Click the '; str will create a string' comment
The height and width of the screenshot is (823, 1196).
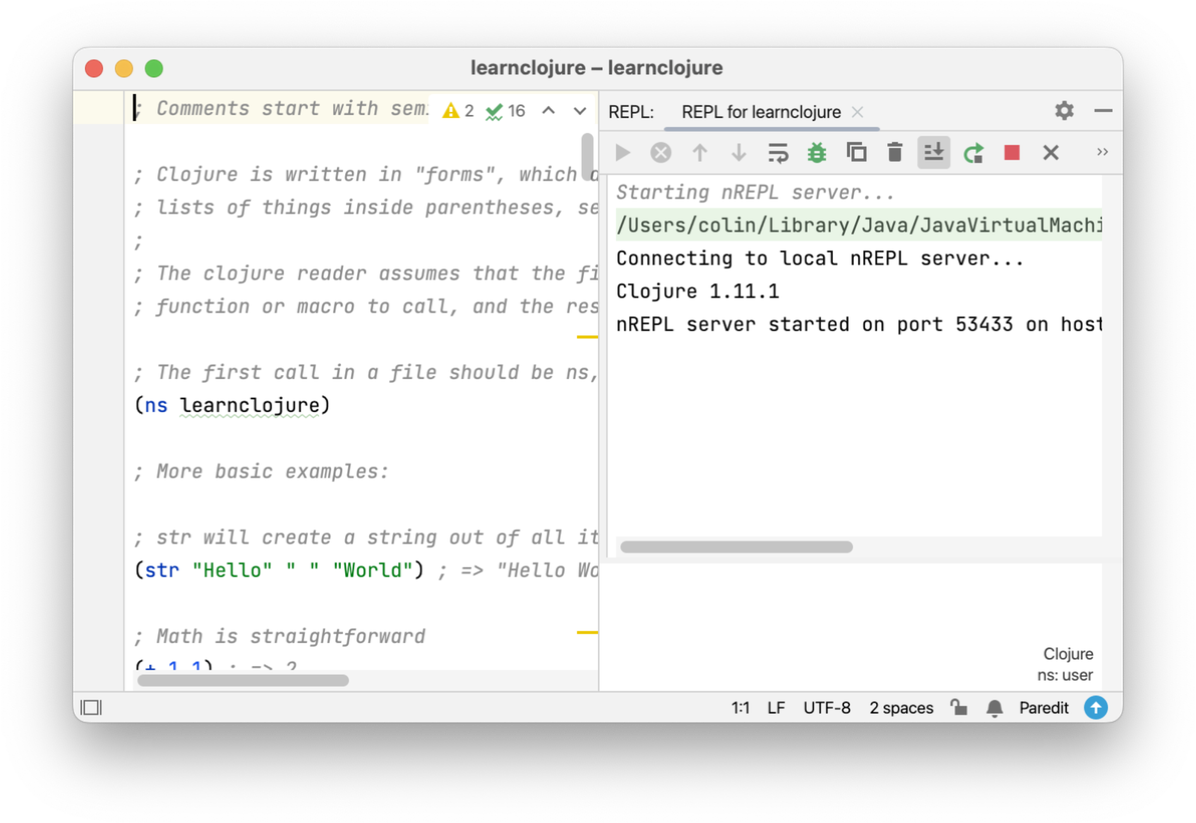pyautogui.click(x=365, y=537)
